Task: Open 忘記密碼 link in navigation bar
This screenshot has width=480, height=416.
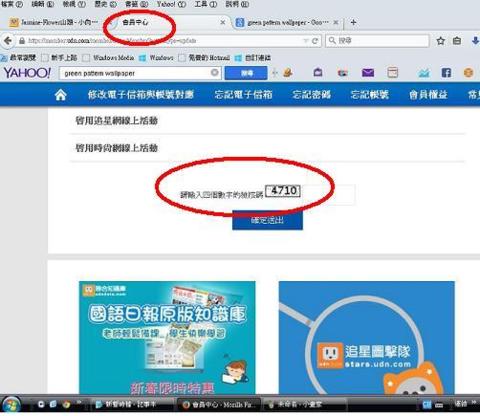Action: (x=311, y=95)
